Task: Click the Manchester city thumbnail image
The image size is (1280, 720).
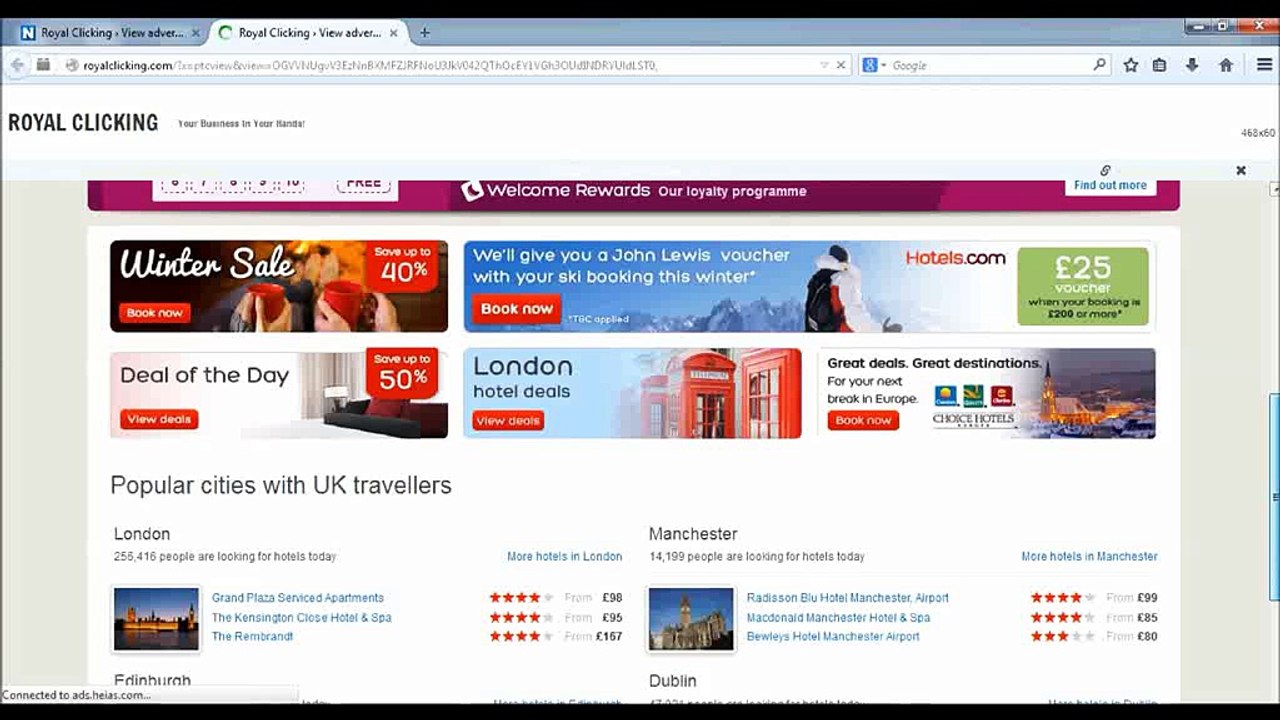Action: point(691,619)
